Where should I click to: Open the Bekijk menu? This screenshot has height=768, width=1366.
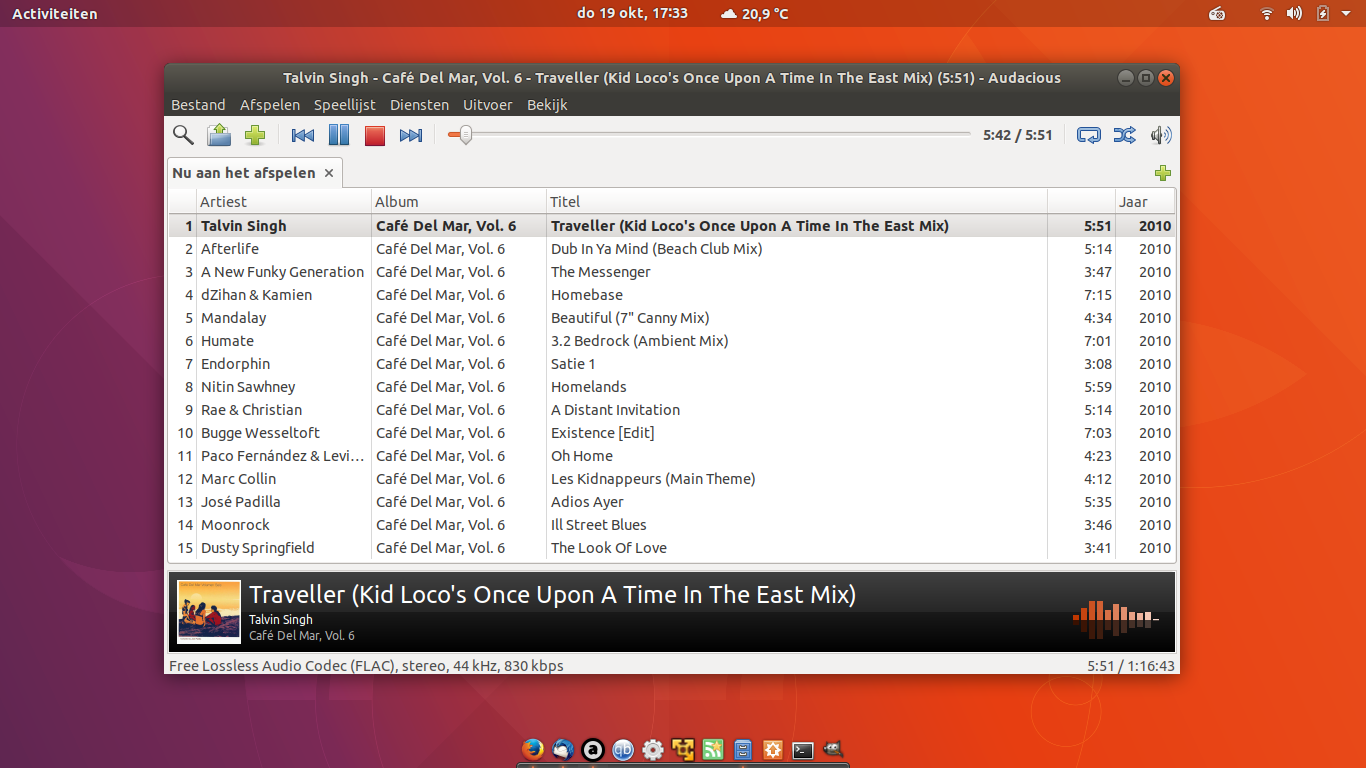547,105
